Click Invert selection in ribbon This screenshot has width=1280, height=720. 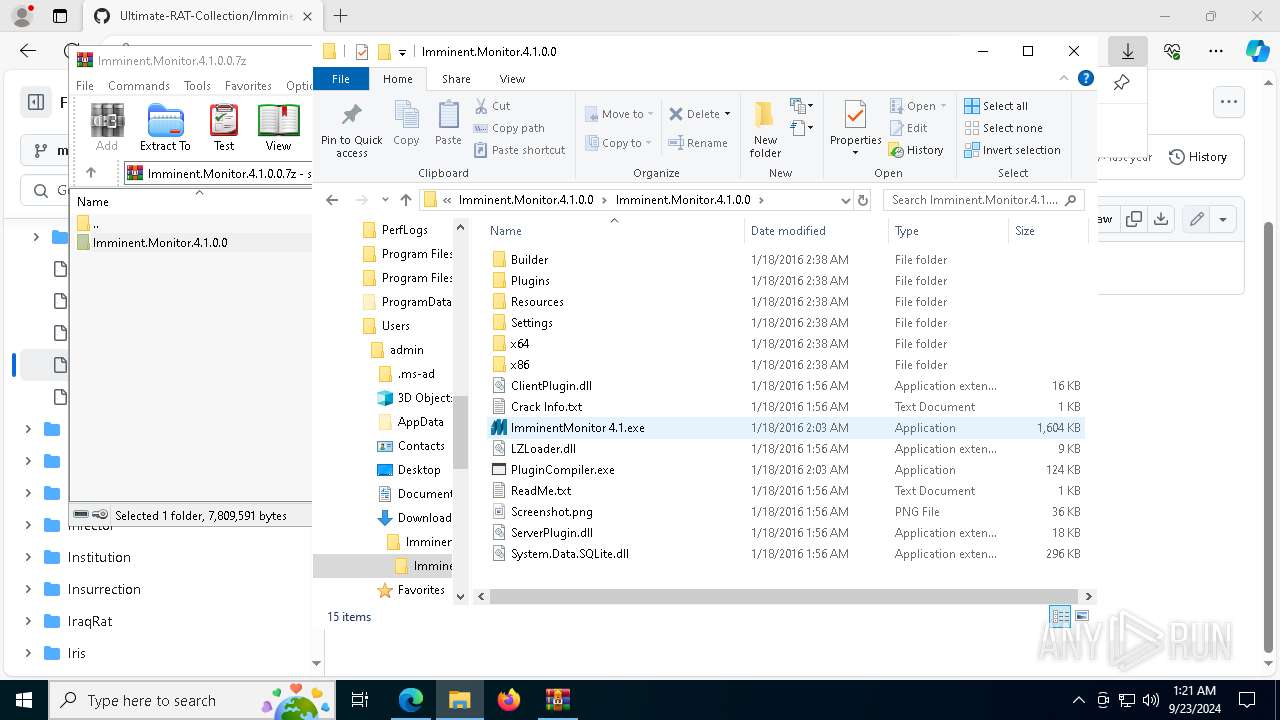pos(1012,150)
